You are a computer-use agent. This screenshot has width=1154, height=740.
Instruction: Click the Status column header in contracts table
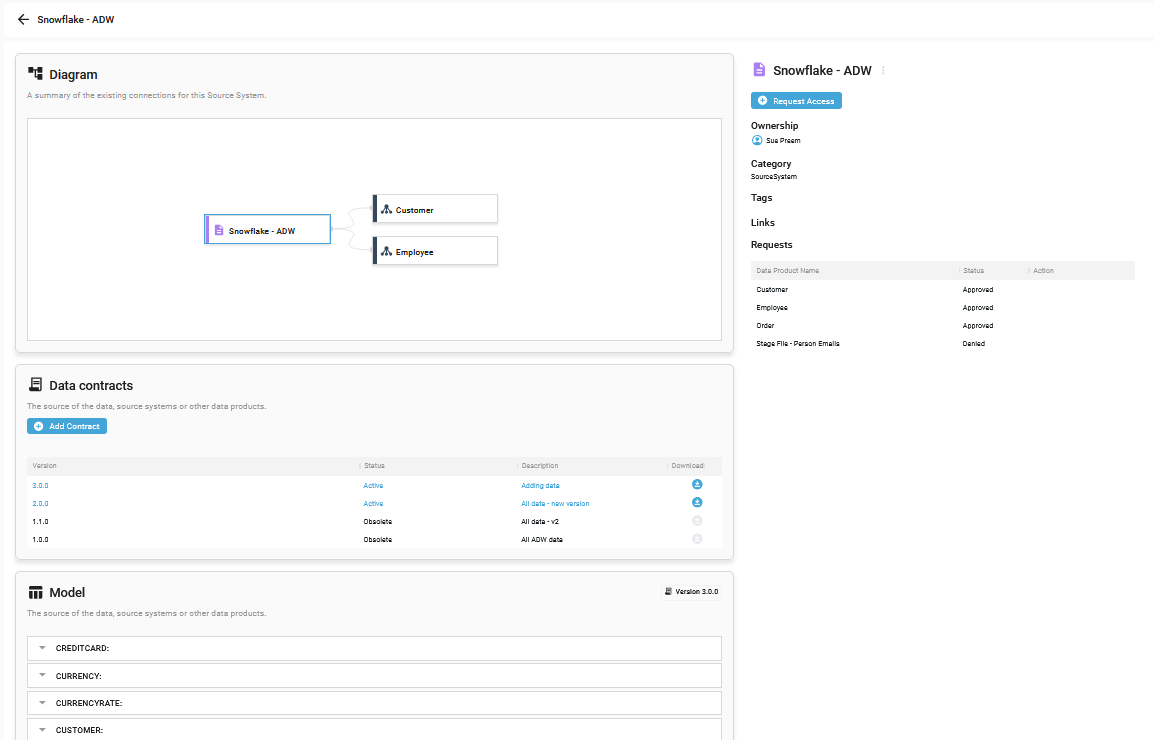tap(374, 465)
